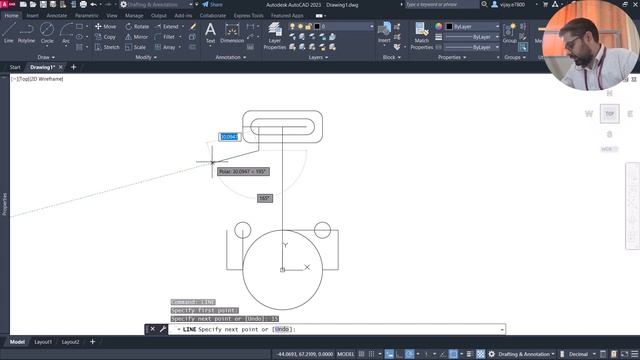Open the Insert ribbon tab
Viewport: 640px width, 360px height.
point(32,16)
